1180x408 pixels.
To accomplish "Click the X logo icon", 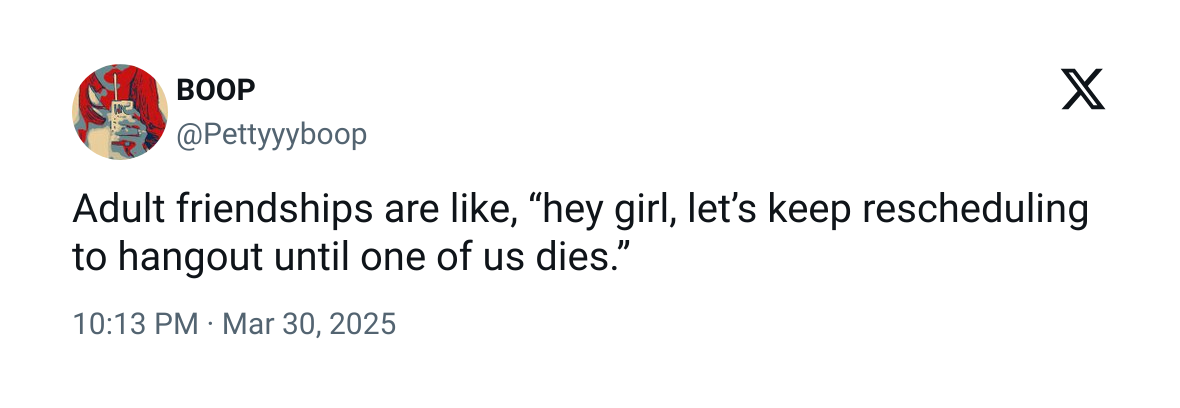I will tap(1083, 92).
